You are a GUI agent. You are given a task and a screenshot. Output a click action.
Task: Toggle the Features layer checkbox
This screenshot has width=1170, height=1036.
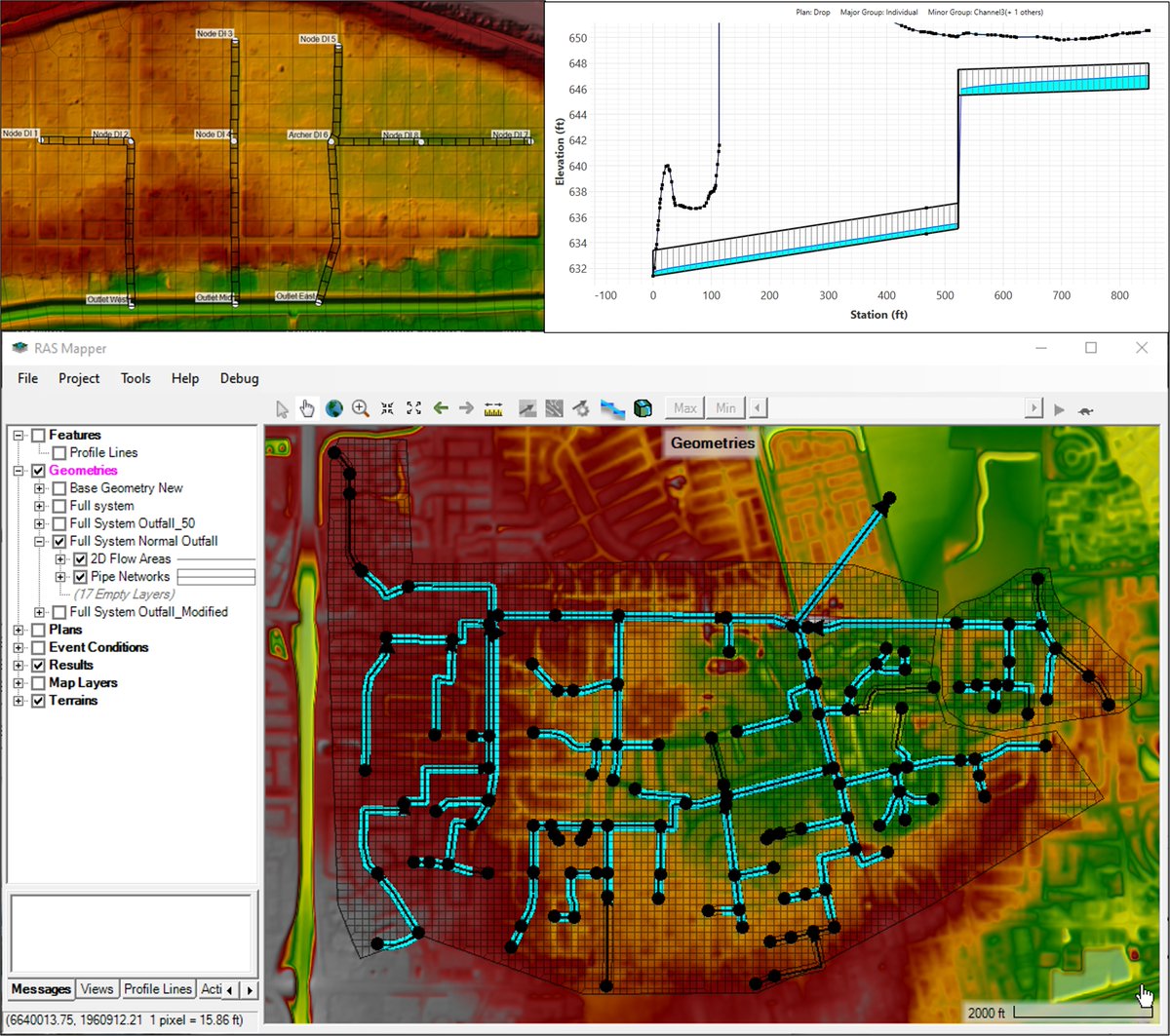point(39,435)
